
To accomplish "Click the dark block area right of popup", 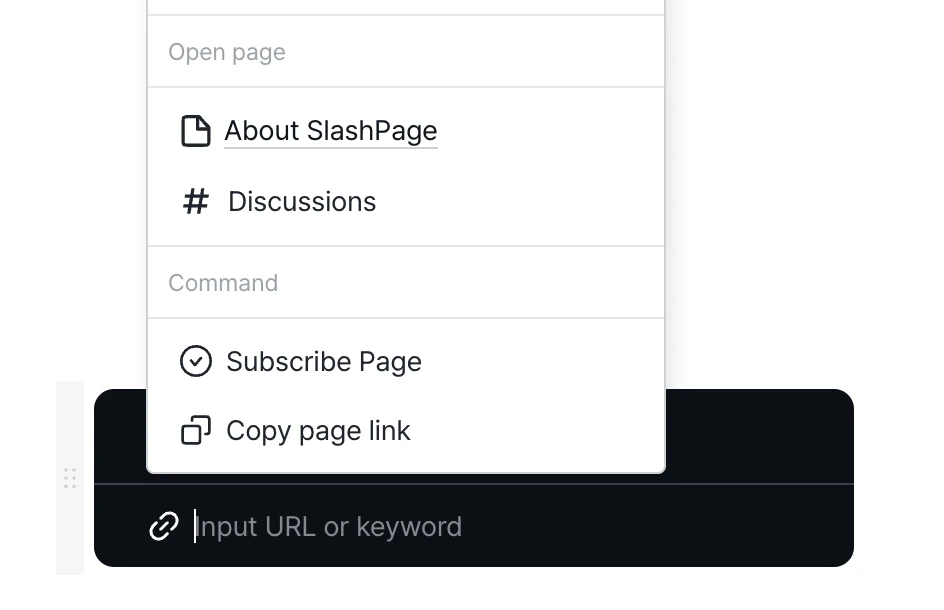I will 760,436.
